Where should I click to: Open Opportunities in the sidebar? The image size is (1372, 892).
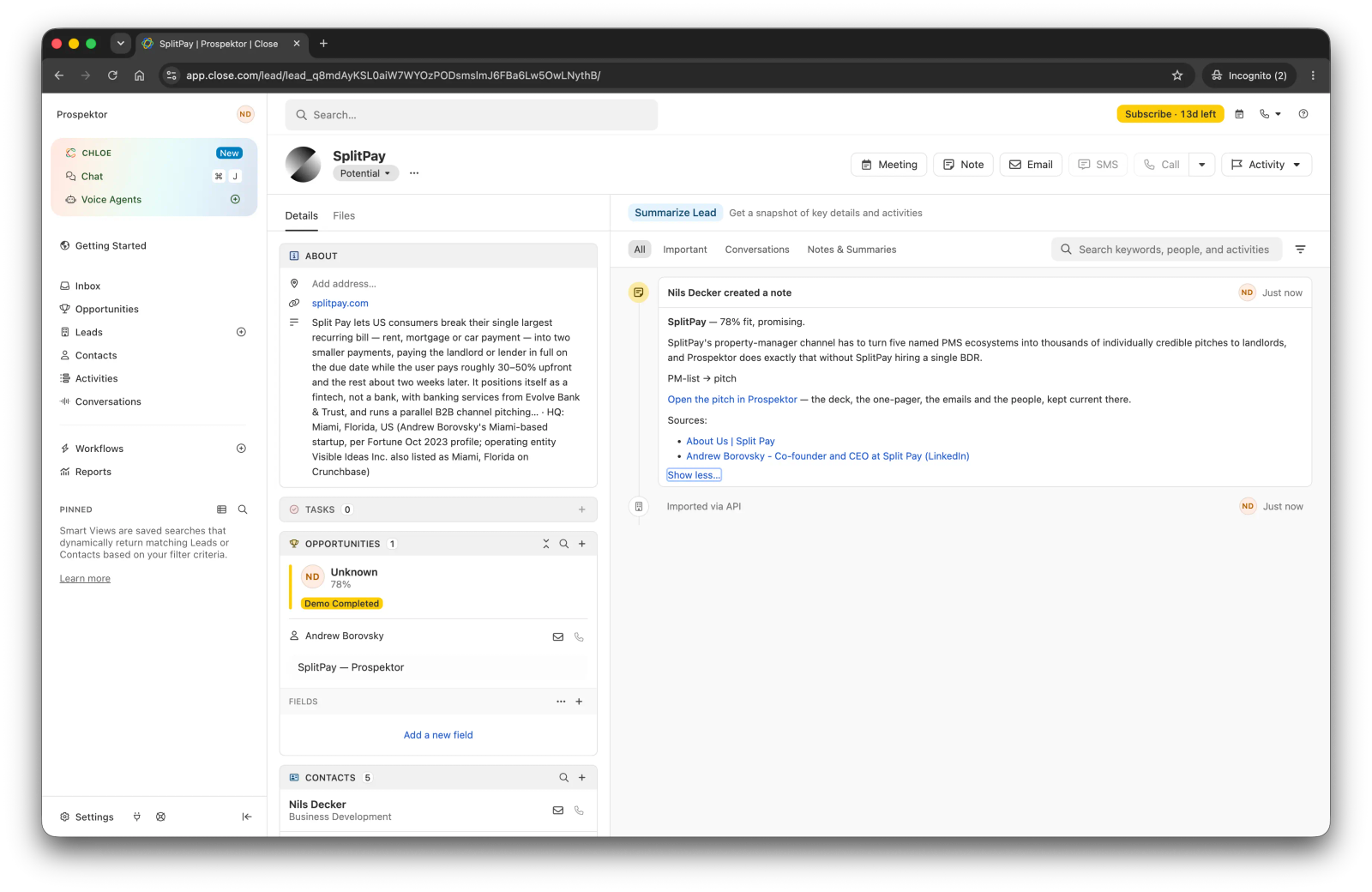coord(106,309)
